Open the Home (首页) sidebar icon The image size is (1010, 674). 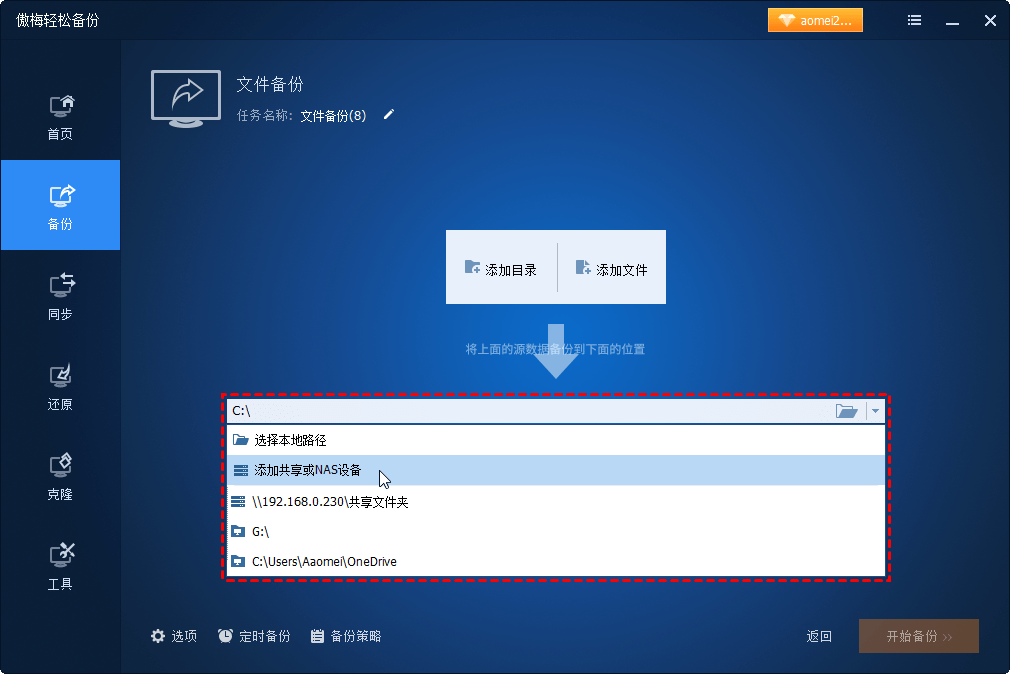[60, 117]
